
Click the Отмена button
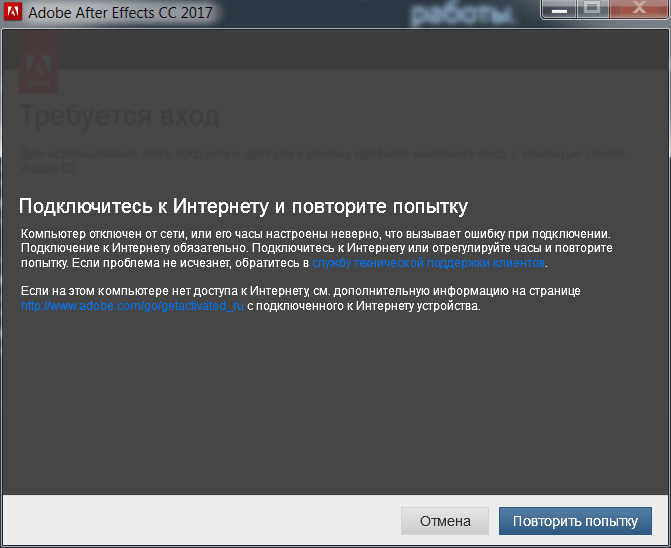click(x=445, y=521)
